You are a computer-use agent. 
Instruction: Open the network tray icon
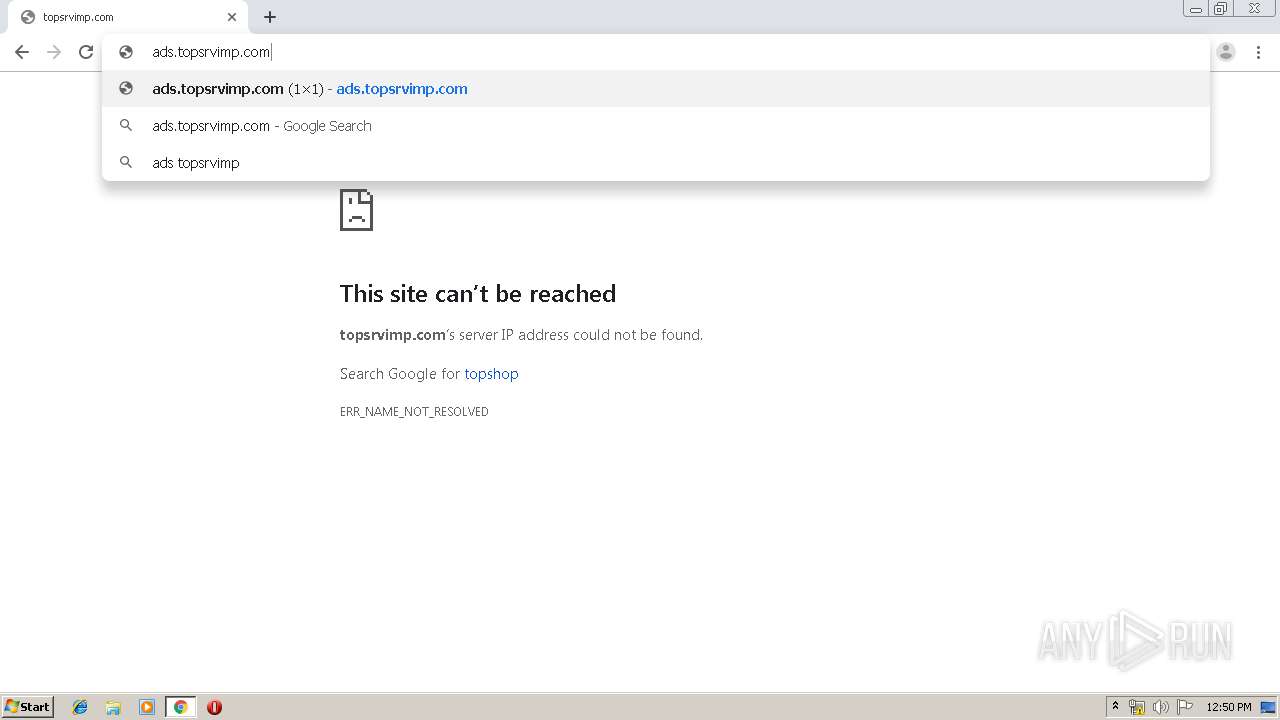tap(1137, 707)
